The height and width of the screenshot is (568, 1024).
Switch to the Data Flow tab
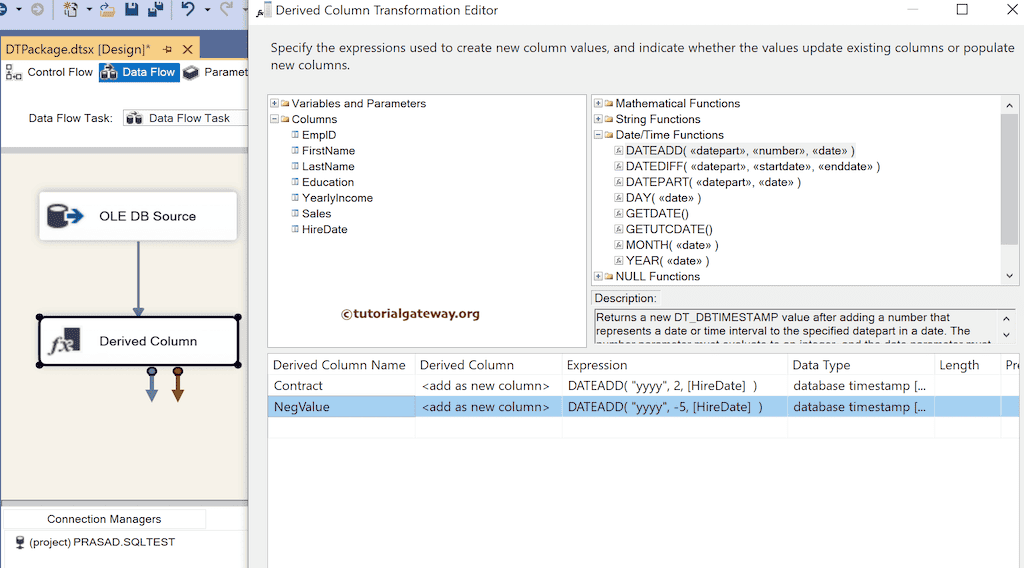pyautogui.click(x=139, y=72)
